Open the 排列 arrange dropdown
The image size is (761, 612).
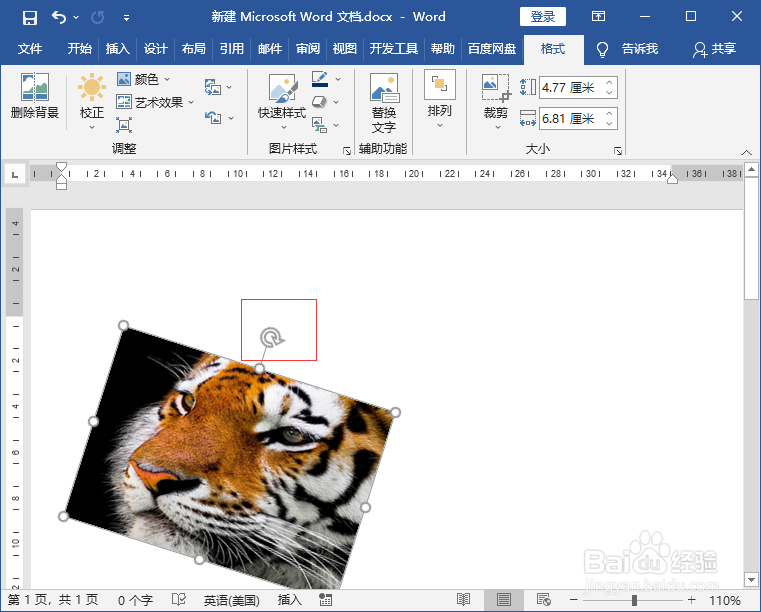pos(440,100)
